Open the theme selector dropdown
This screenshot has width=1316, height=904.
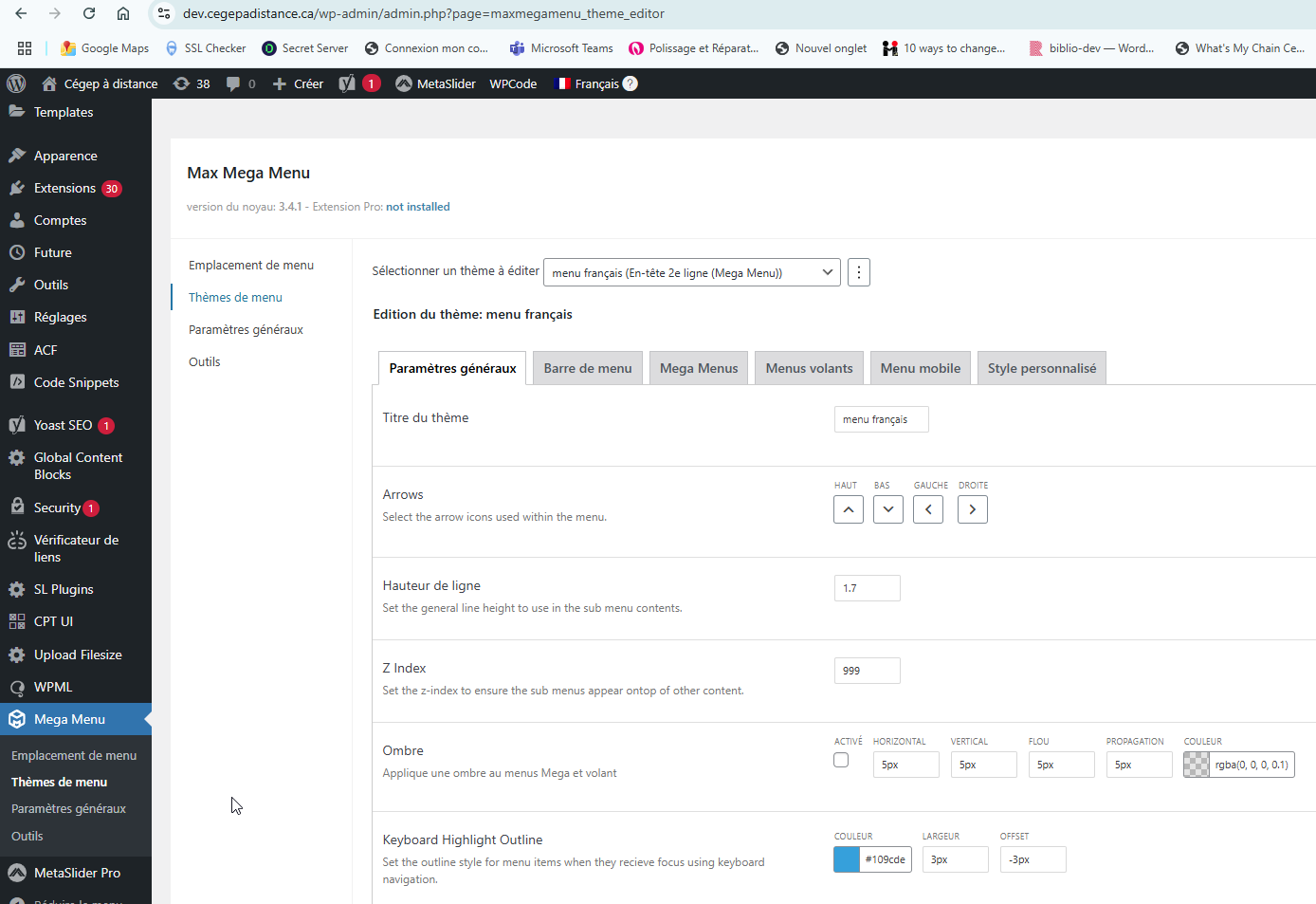click(691, 272)
